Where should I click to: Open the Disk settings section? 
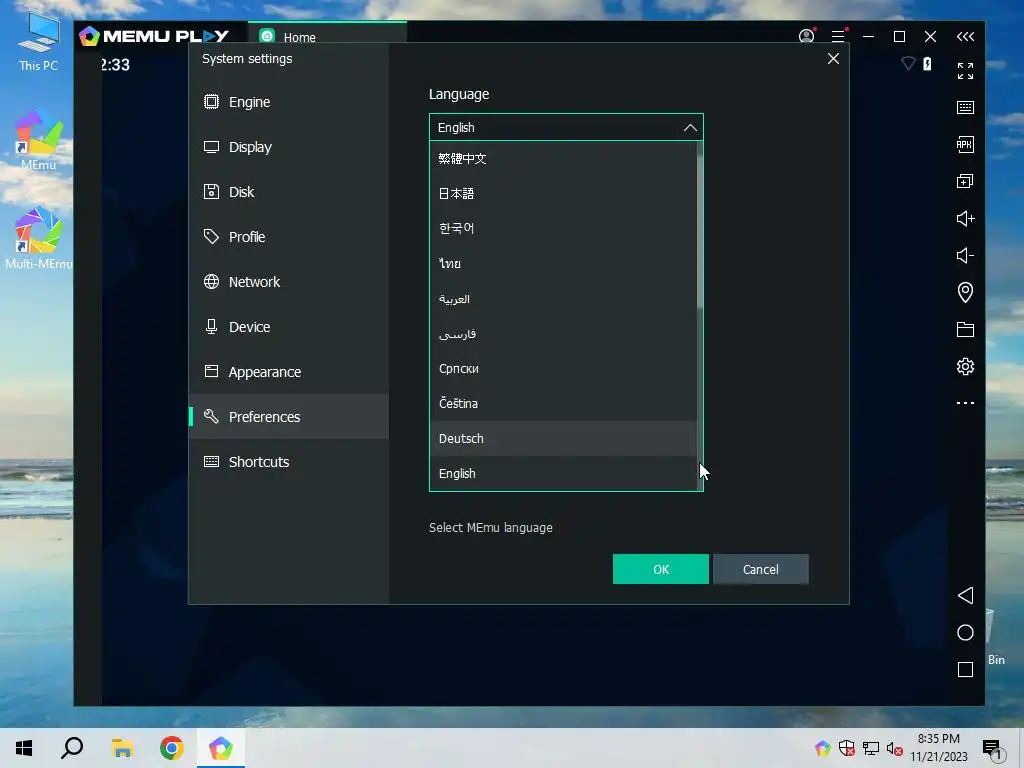pos(289,192)
